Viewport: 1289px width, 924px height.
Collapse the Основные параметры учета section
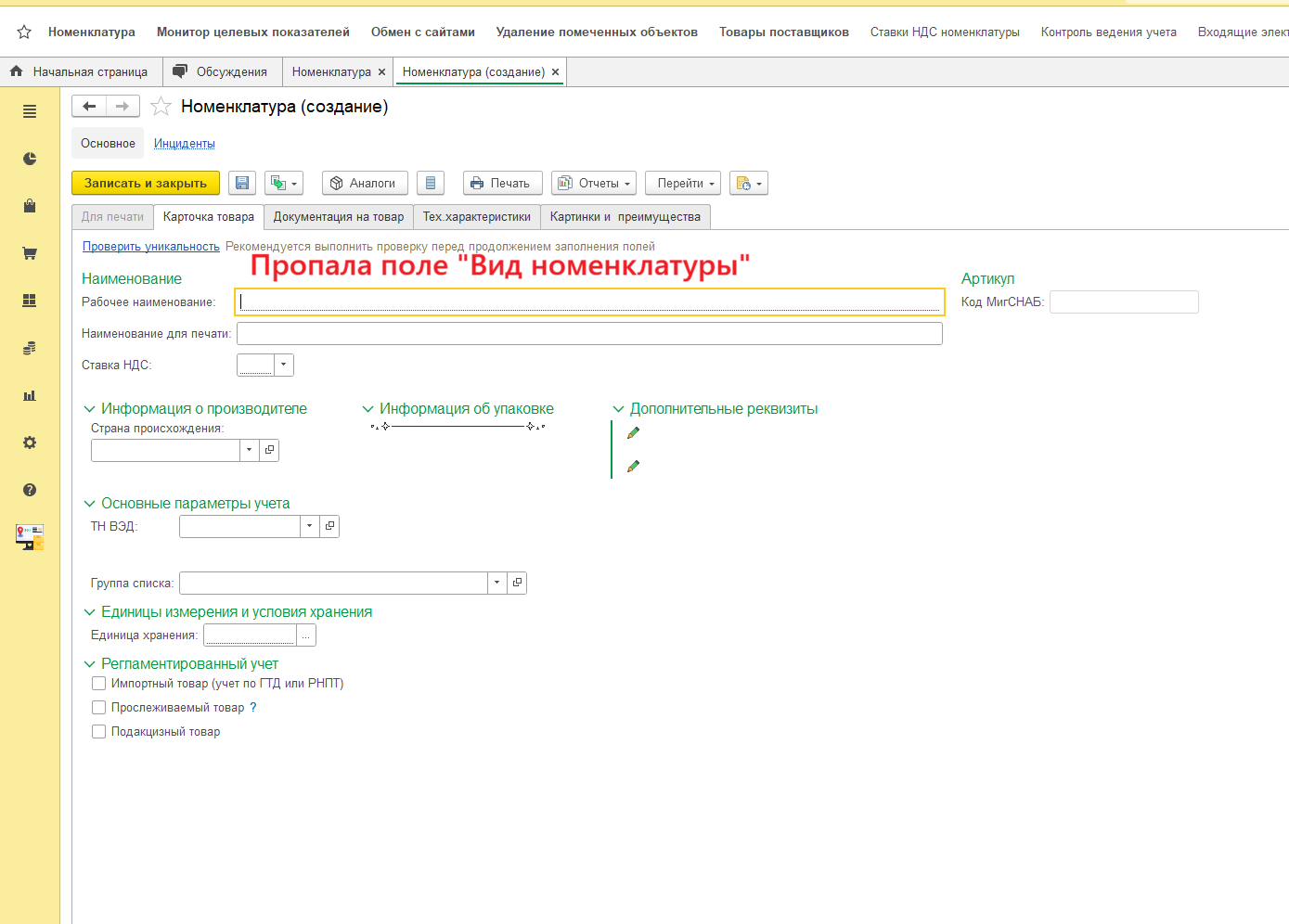click(x=90, y=504)
